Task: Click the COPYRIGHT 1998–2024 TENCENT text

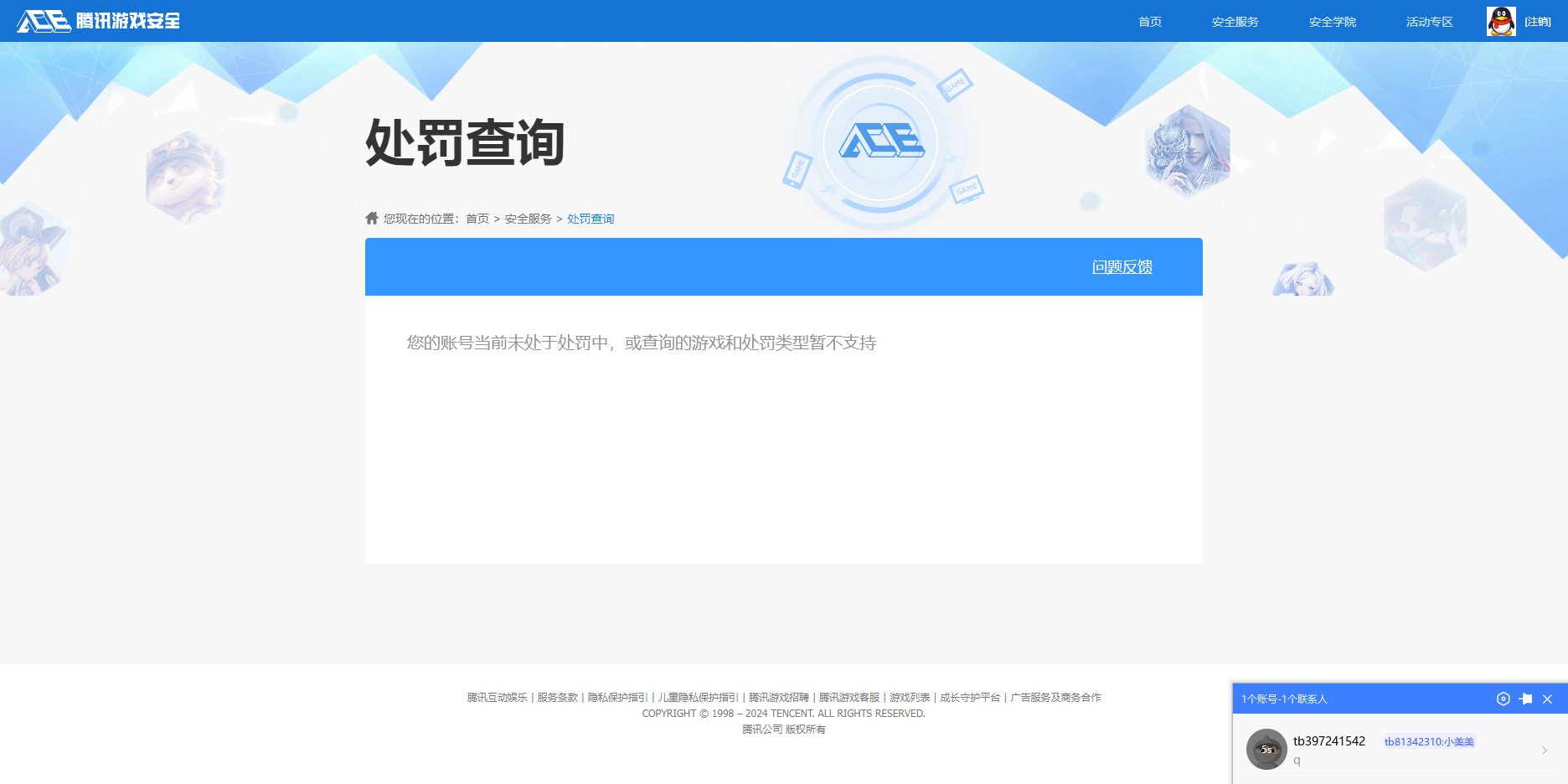Action: click(x=784, y=714)
